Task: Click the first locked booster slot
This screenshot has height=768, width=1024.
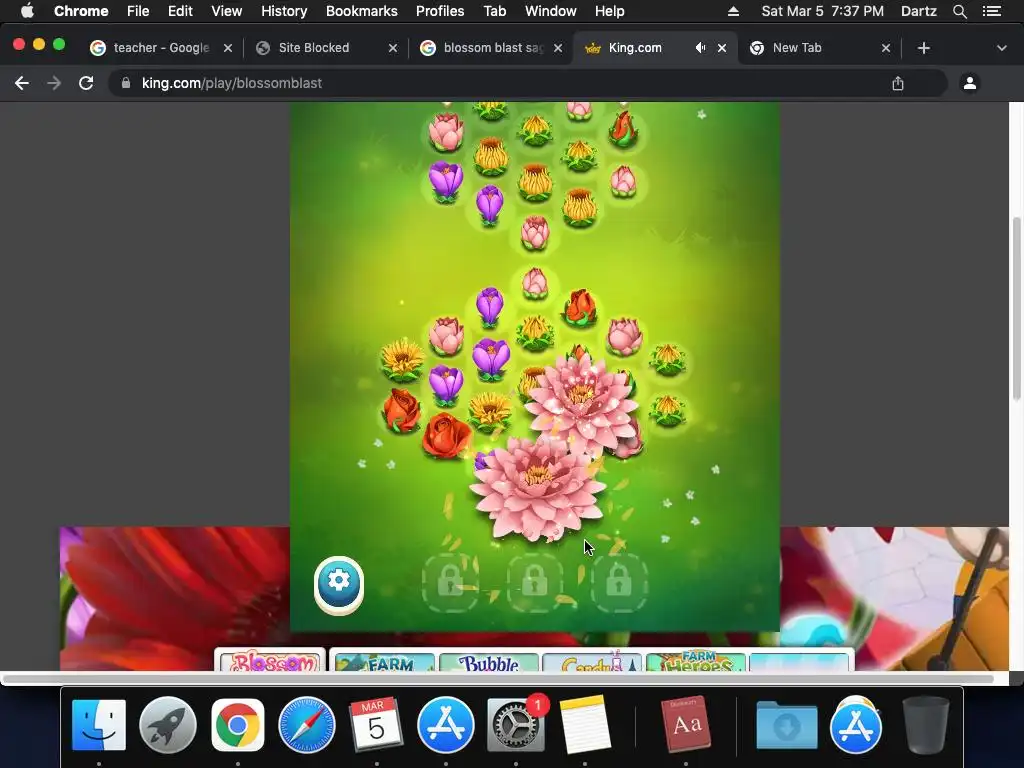Action: pyautogui.click(x=451, y=582)
